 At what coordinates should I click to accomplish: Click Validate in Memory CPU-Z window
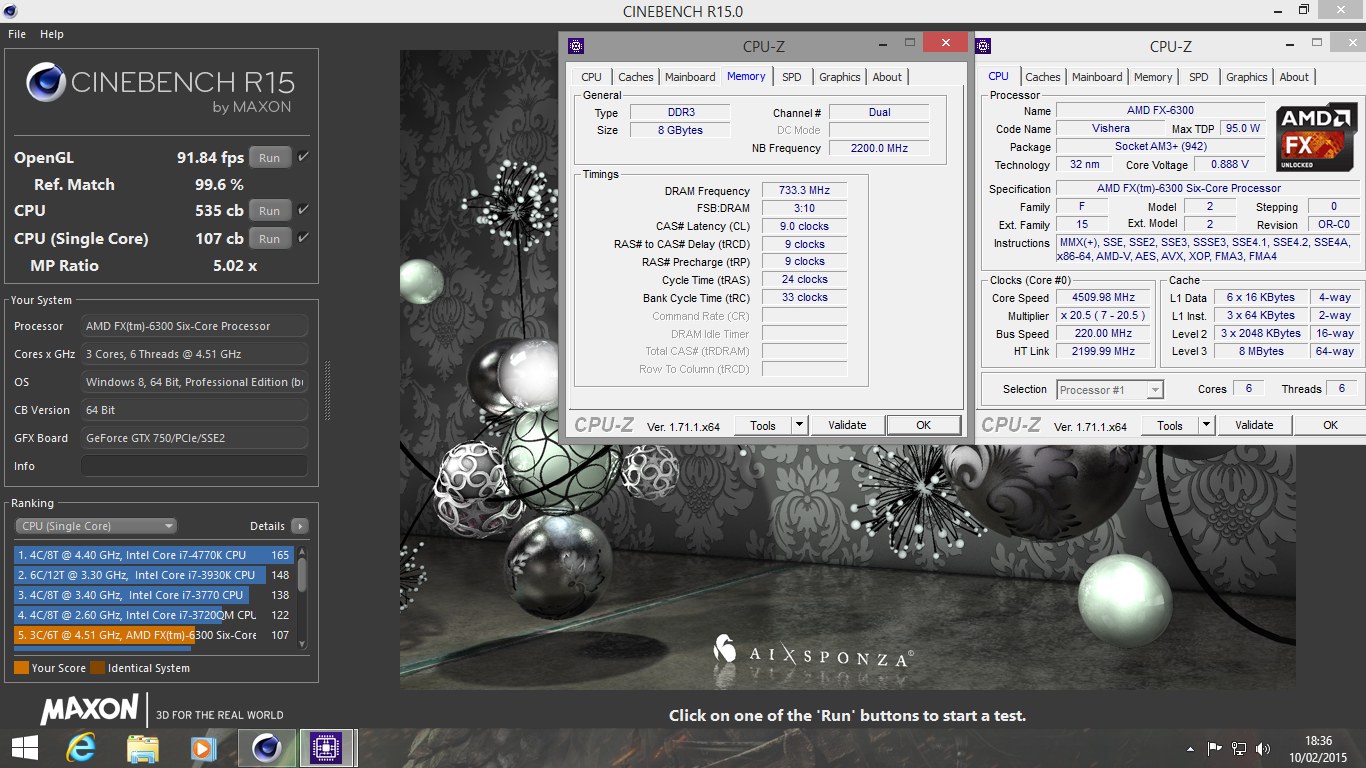[x=847, y=425]
